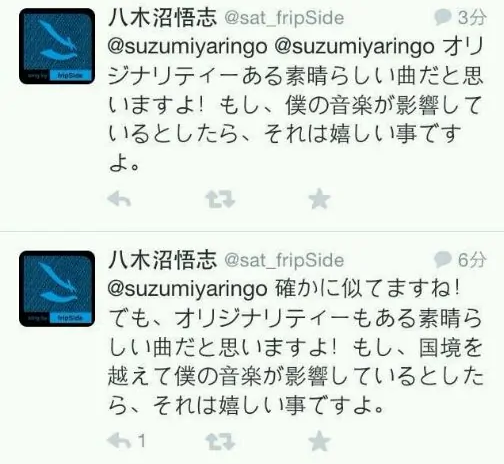Screen dimensions: 504x464
Task: Click @sat_fripSide handle in second tweet
Action: [284, 261]
